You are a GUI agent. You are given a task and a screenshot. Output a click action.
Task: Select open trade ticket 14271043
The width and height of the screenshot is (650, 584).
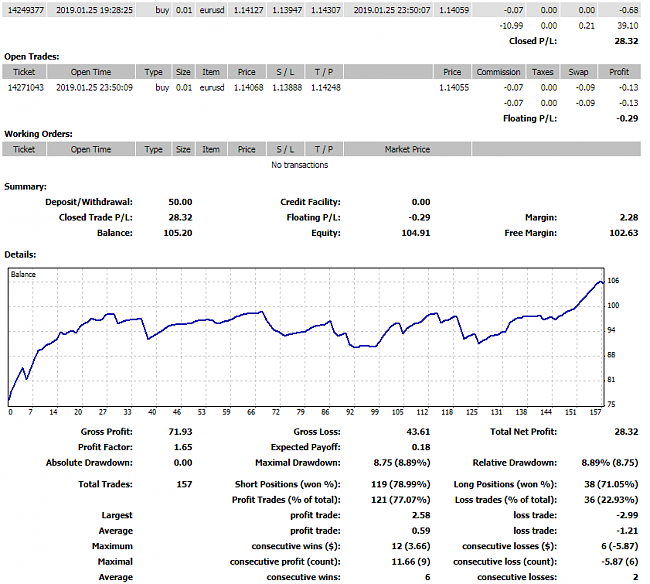click(x=26, y=87)
